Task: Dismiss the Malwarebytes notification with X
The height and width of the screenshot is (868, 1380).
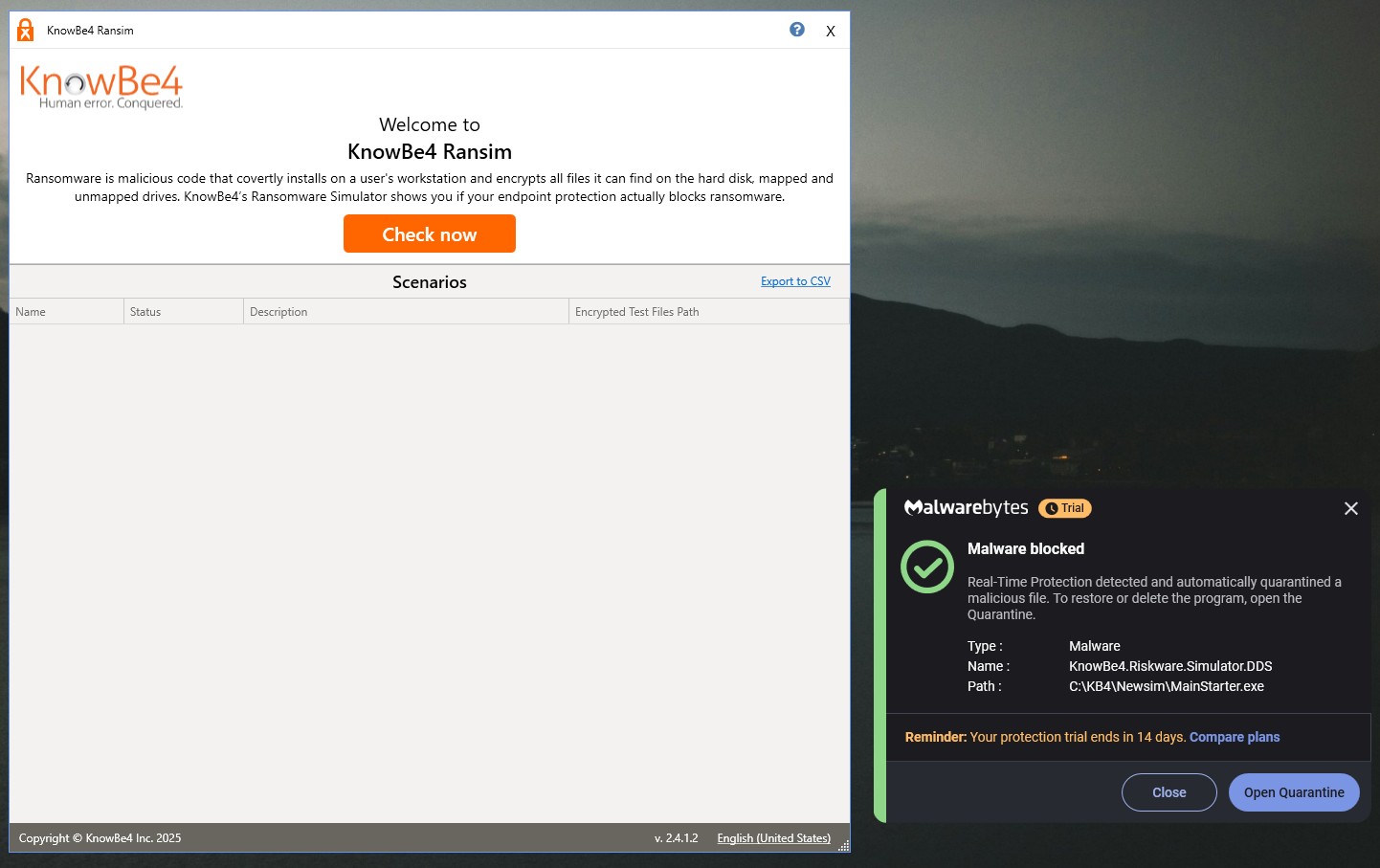Action: [x=1350, y=508]
